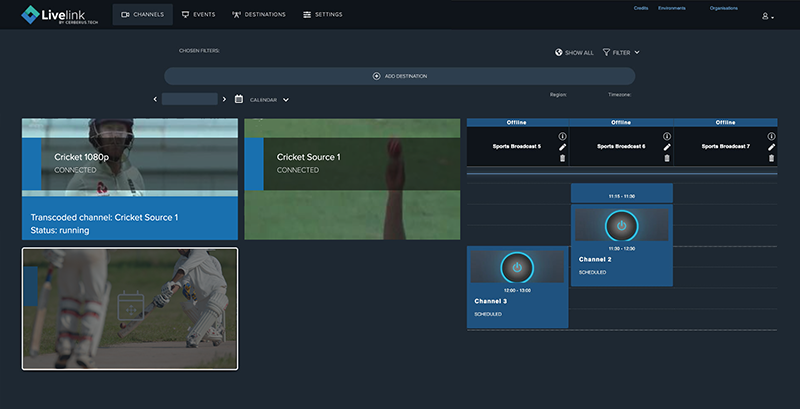
Task: Edit Sports Broadcast 6 with the pencil icon
Action: pyautogui.click(x=667, y=147)
